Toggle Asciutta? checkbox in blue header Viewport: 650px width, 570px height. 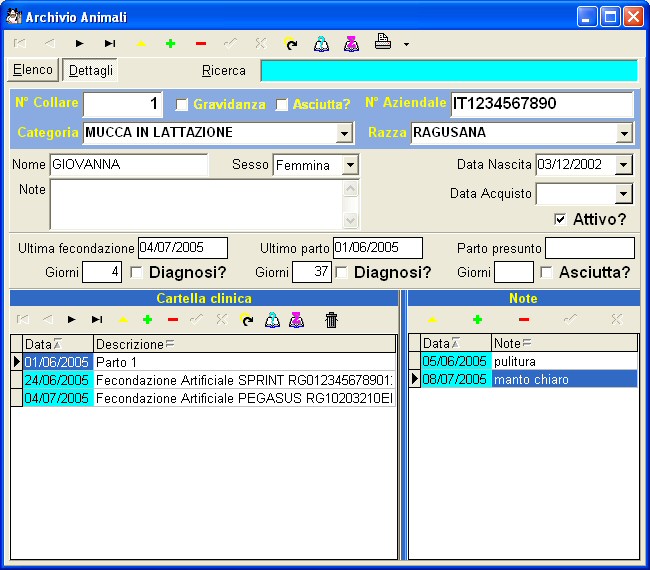[x=282, y=104]
